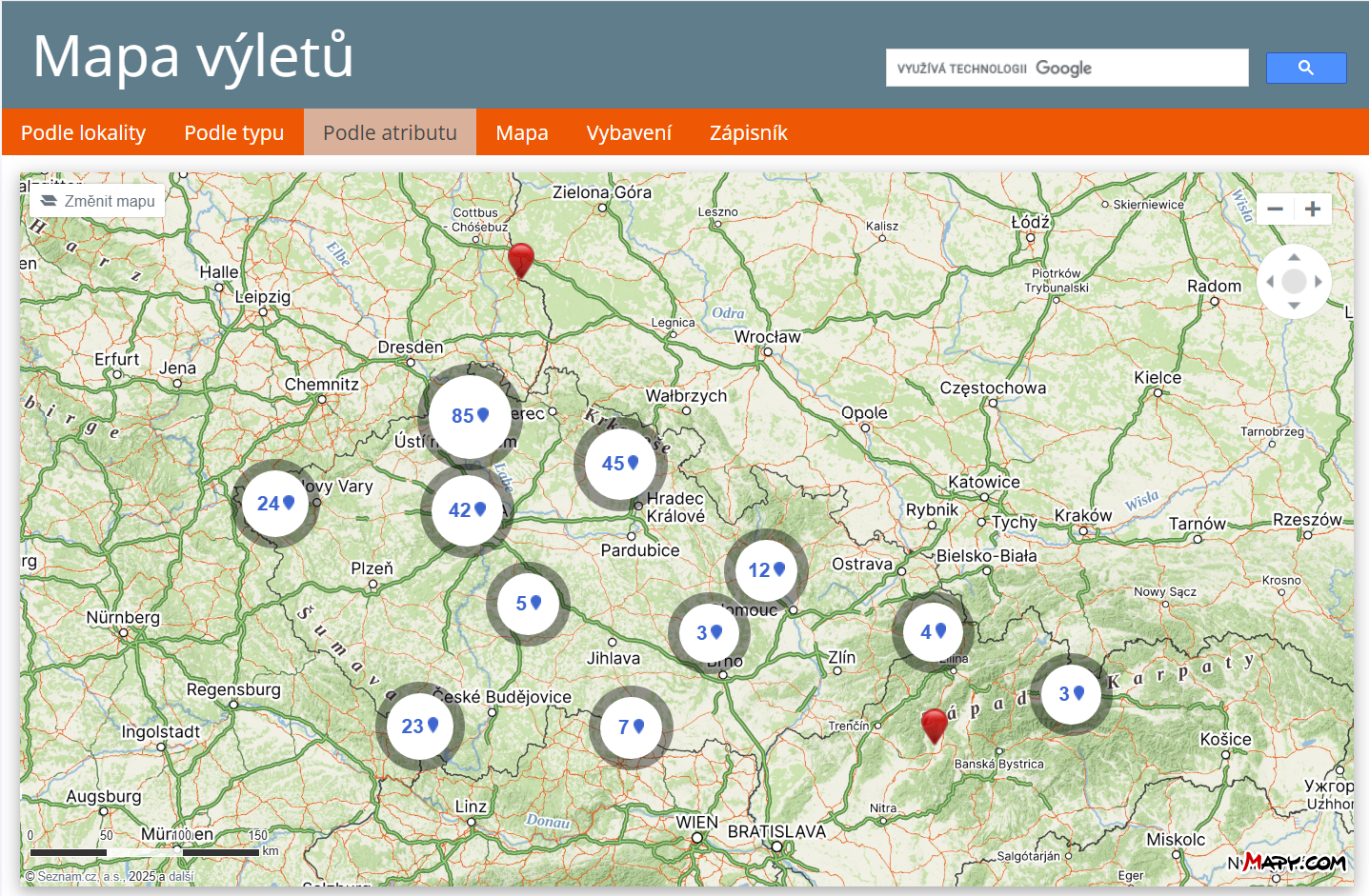This screenshot has width=1369, height=896.
Task: Open the Podle lokality tab
Action: (x=84, y=132)
